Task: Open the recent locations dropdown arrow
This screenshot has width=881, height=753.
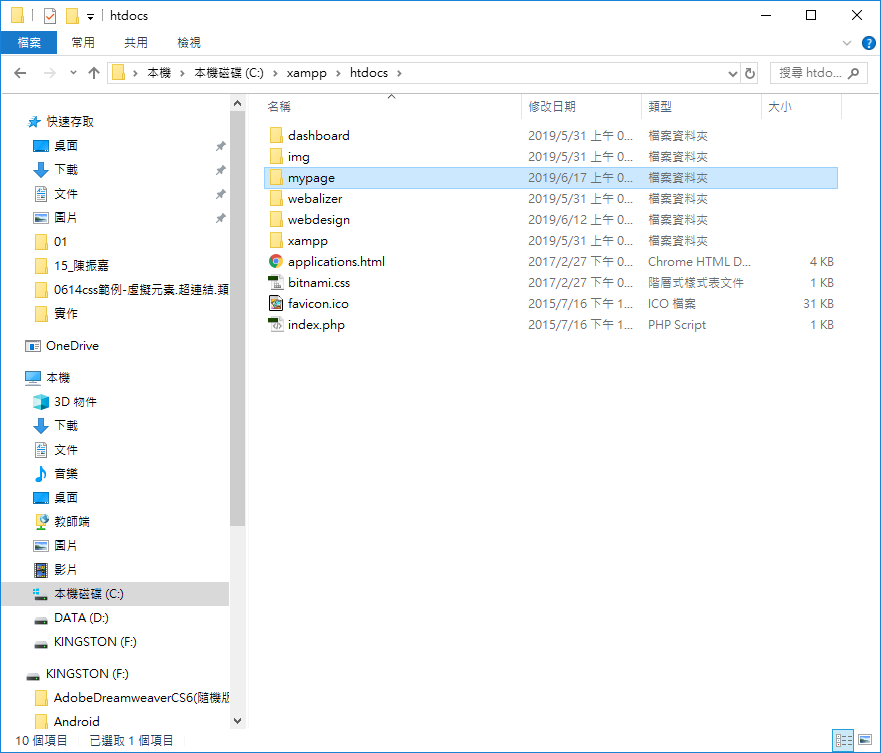Action: pyautogui.click(x=73, y=73)
